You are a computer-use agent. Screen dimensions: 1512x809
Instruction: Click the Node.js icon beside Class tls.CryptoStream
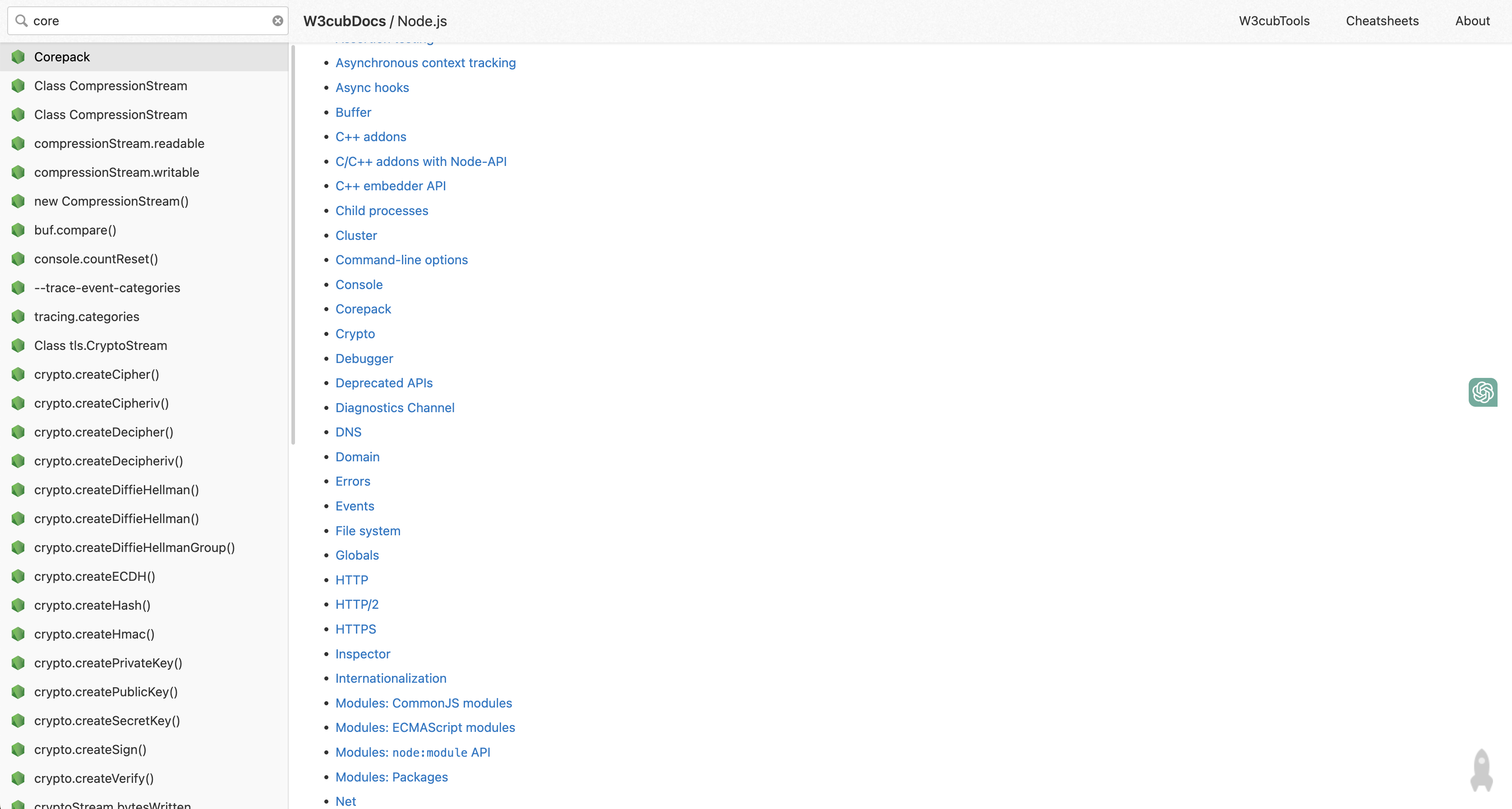click(x=18, y=345)
